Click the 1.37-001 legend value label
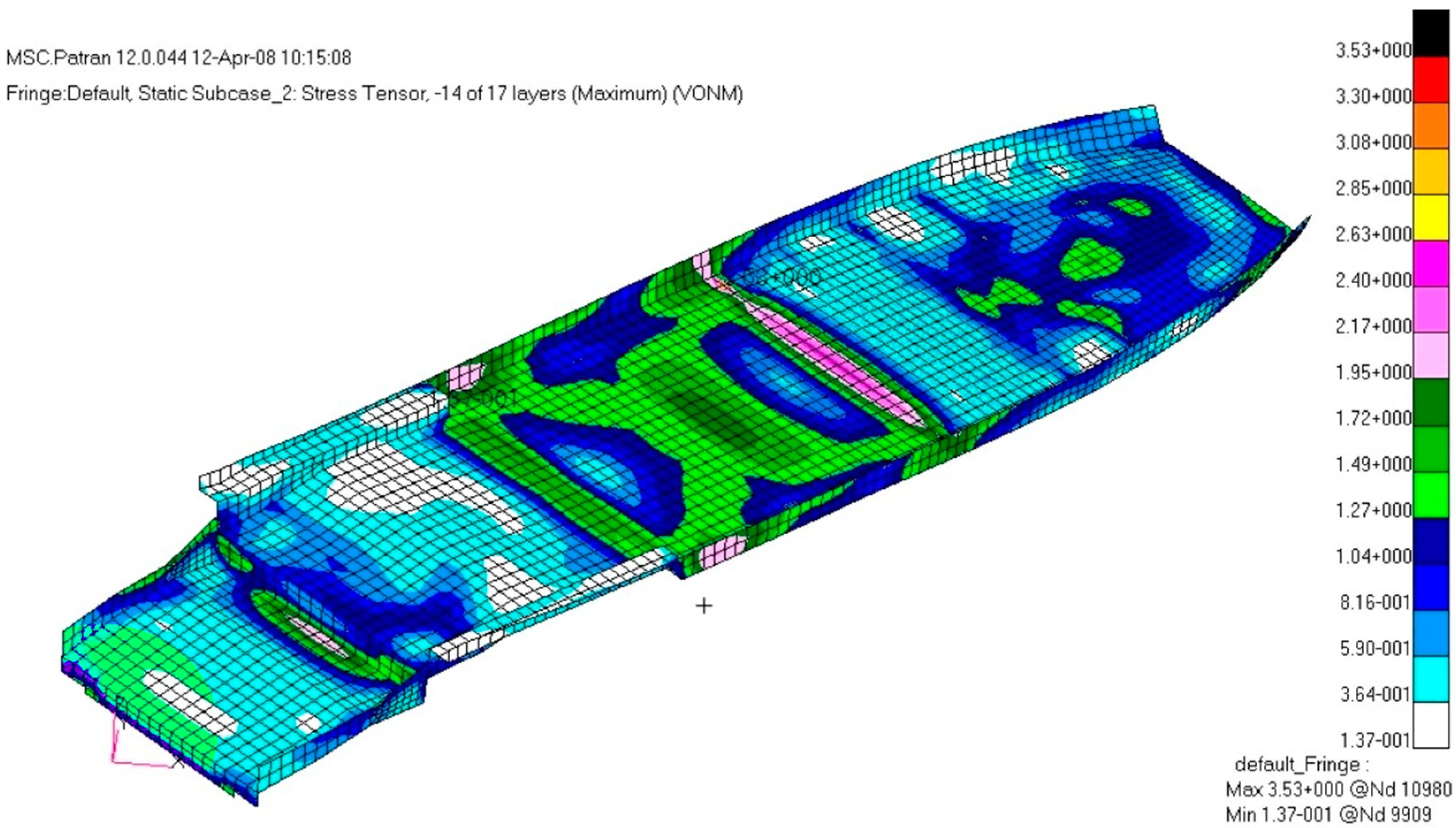This screenshot has height=828, width=1456. (x=1375, y=740)
